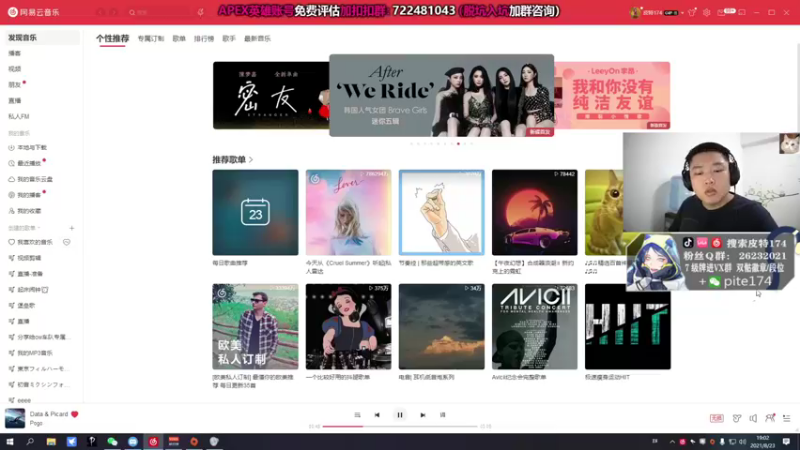This screenshot has height=450, width=800.
Task: Open the play queue list icon
Action: pyautogui.click(x=787, y=418)
